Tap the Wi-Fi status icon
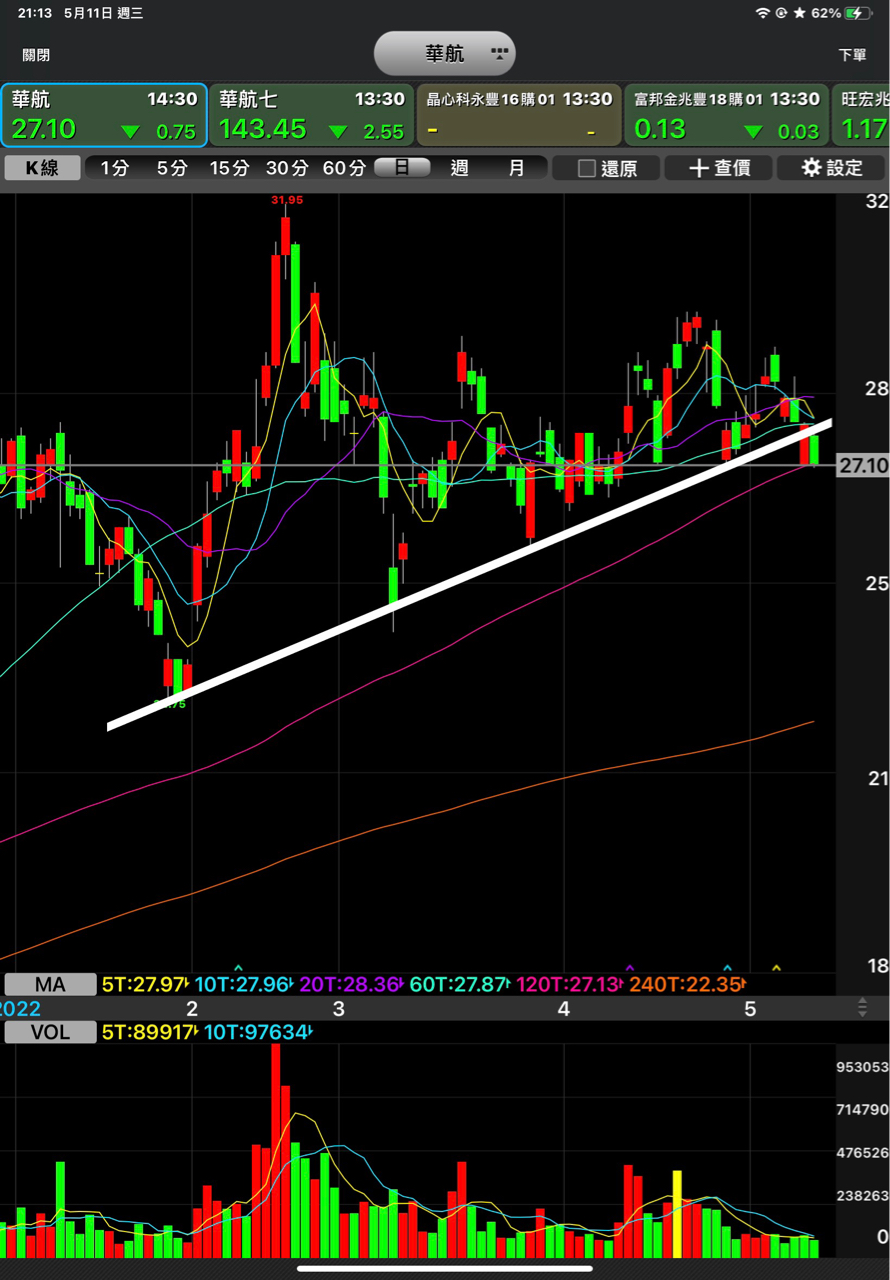The image size is (890, 1280). coord(764,13)
